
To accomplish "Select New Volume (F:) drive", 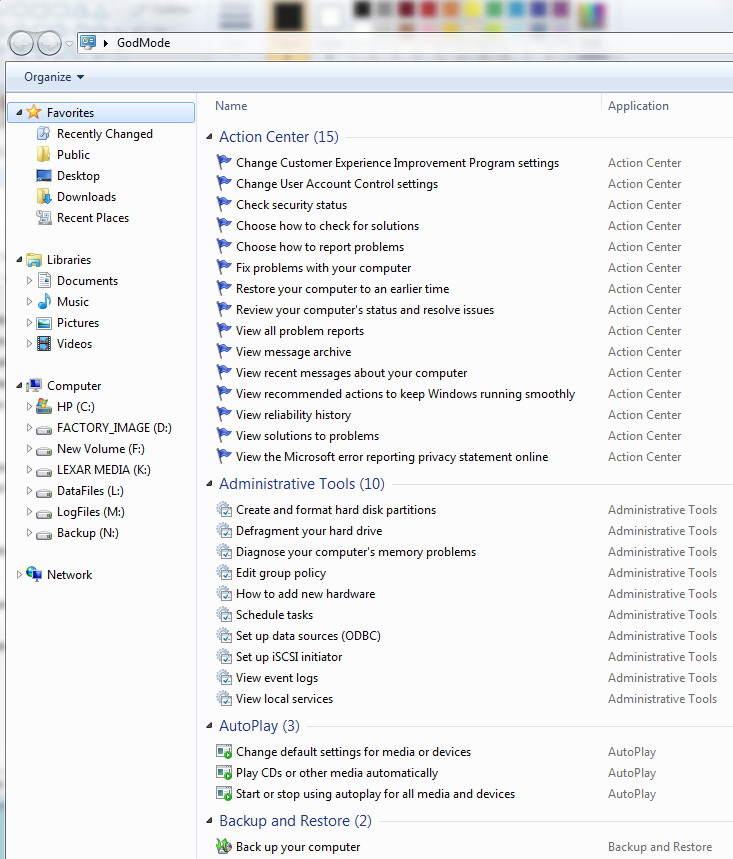I will [100, 449].
